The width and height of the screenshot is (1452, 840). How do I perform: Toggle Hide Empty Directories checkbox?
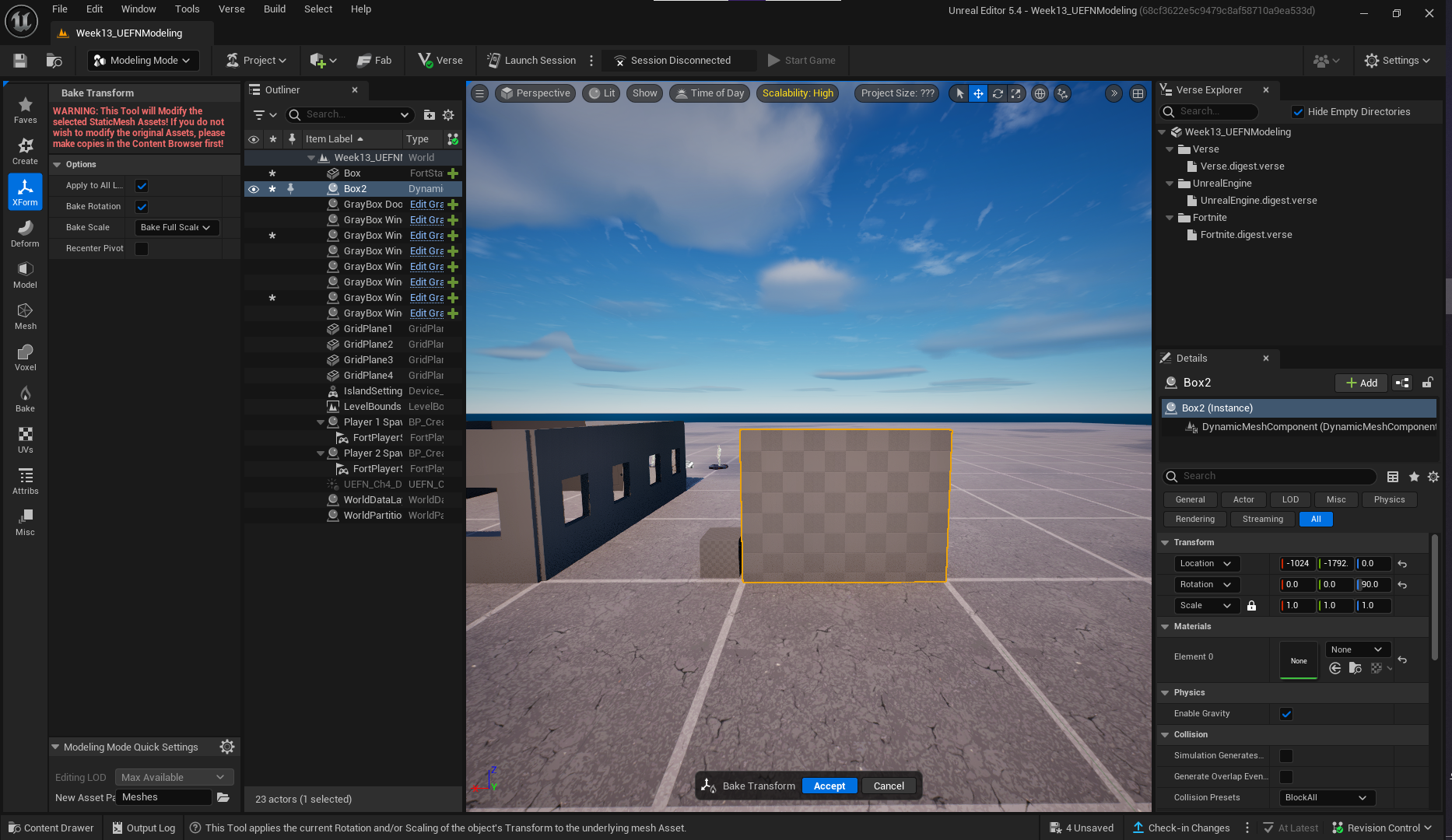tap(1298, 111)
